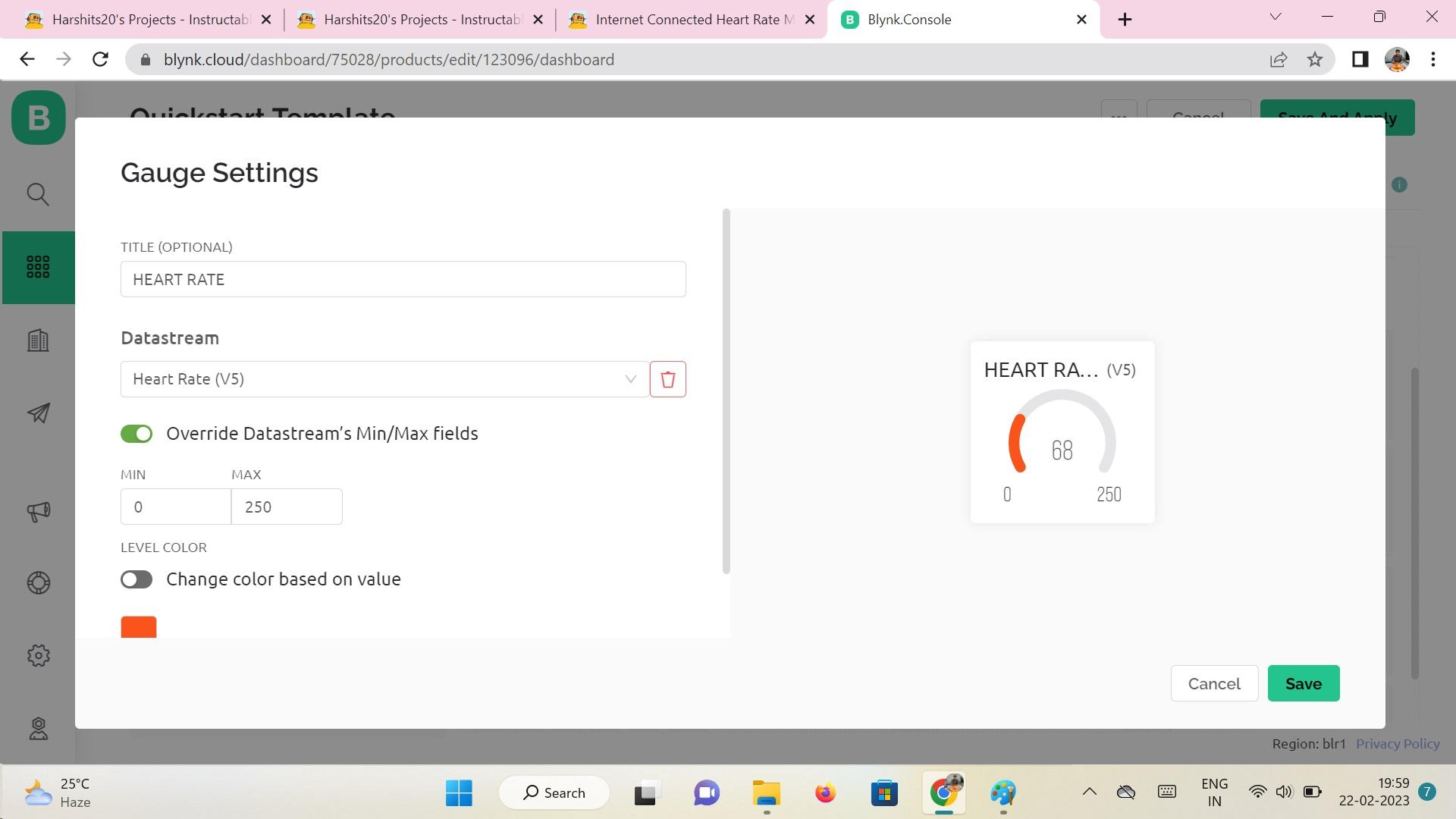The image size is (1456, 819).
Task: Open File Explorer from taskbar
Action: pos(766,792)
